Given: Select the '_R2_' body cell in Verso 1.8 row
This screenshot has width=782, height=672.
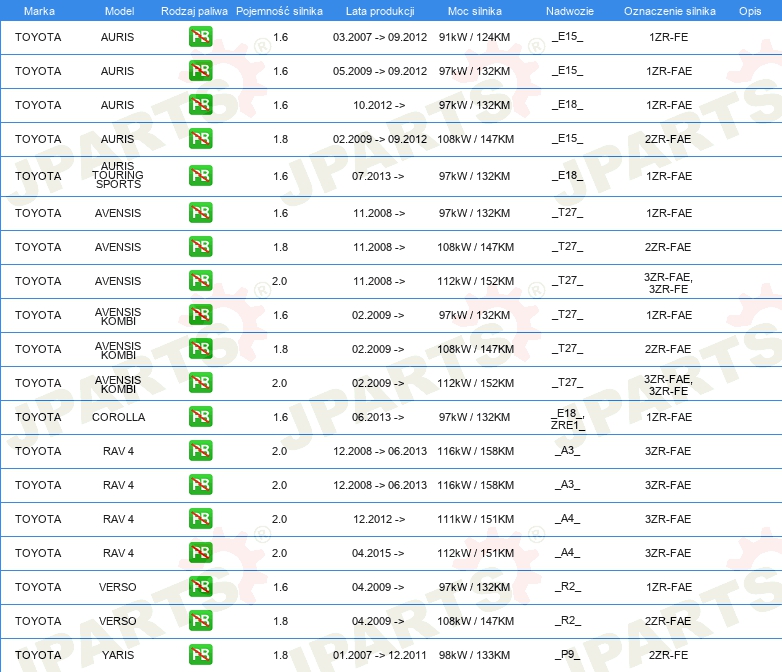Looking at the screenshot, I should (x=568, y=620).
